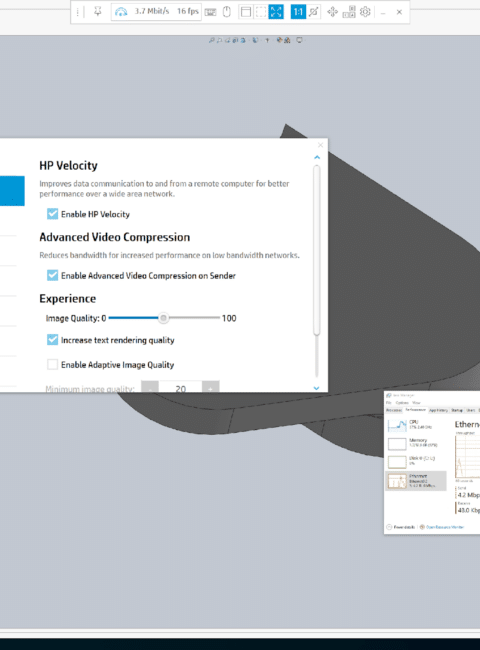This screenshot has width=480, height=650.
Task: Decrease minimum image quality with minus button
Action: (150, 388)
